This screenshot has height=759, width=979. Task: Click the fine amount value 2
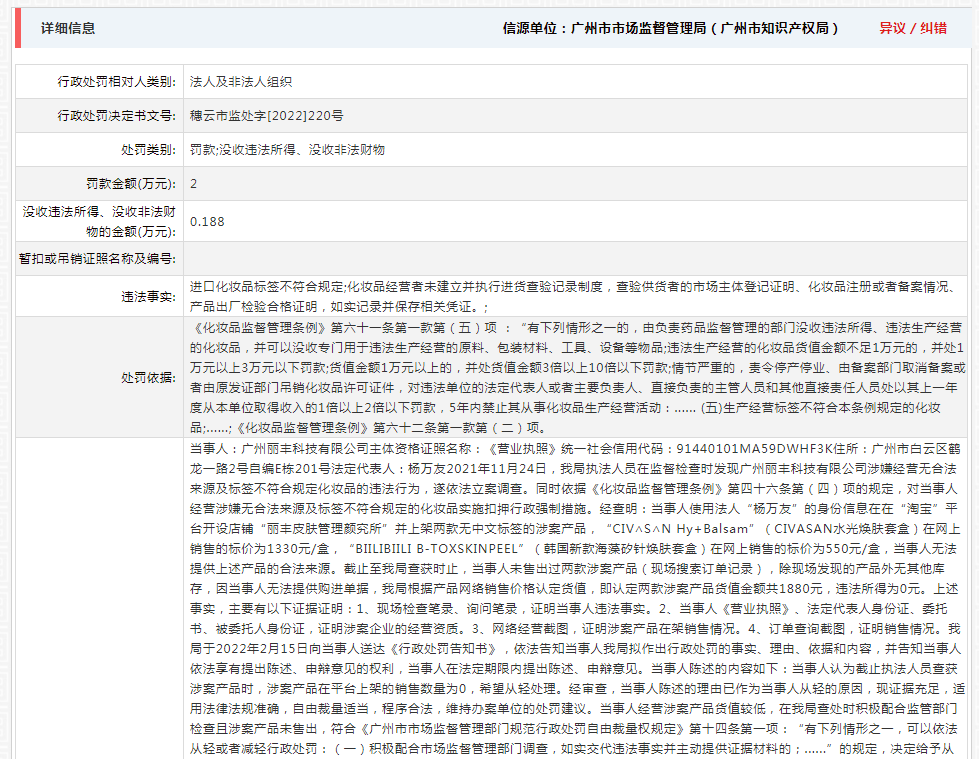(x=194, y=184)
